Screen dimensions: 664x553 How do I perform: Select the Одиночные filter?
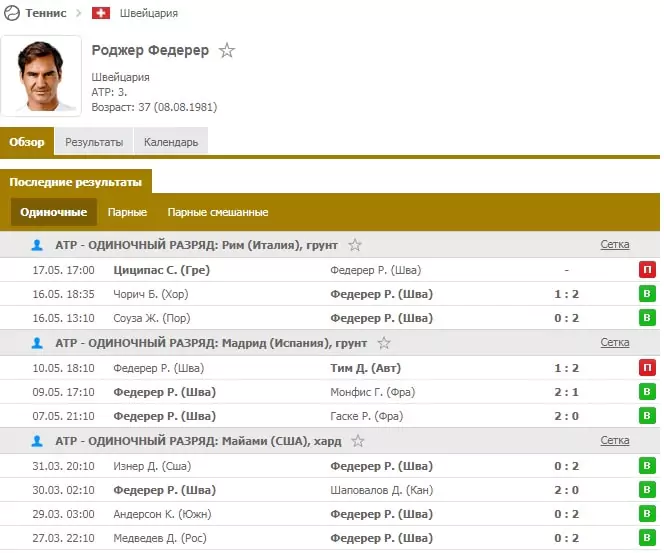(x=54, y=212)
